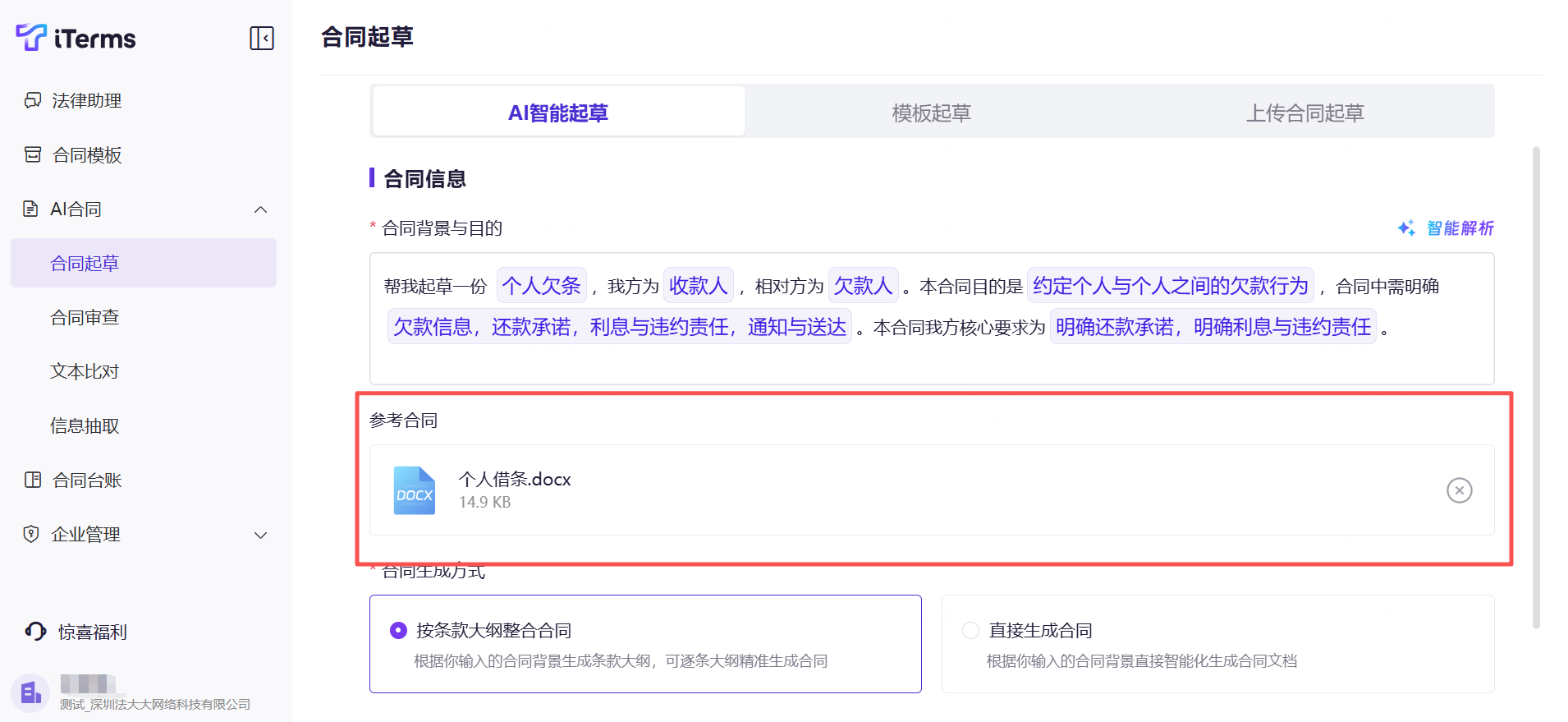
Task: Click the vertical page scrollbar
Action: click(1535, 386)
